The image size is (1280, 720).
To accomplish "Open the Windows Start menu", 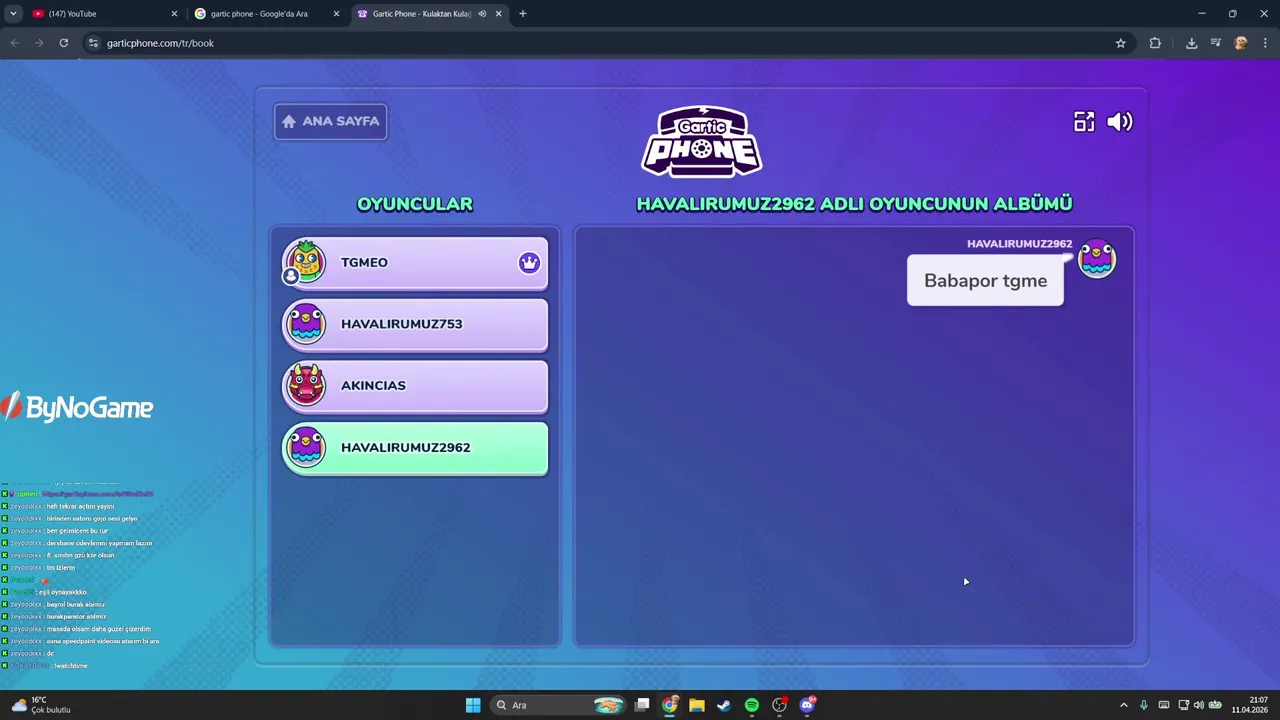I will (473, 705).
